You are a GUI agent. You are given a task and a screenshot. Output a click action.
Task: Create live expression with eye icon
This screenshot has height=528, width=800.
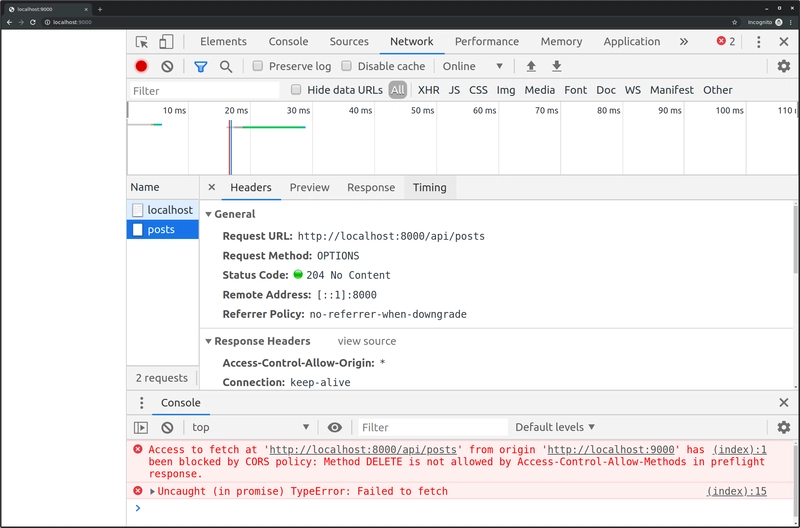coord(335,428)
